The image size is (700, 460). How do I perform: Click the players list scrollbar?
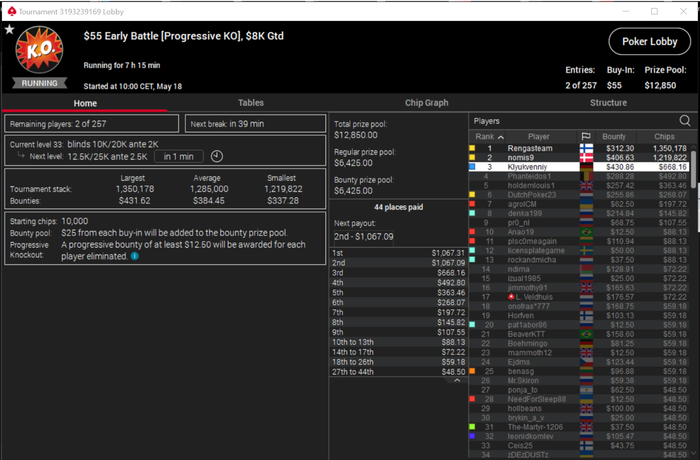click(x=693, y=169)
